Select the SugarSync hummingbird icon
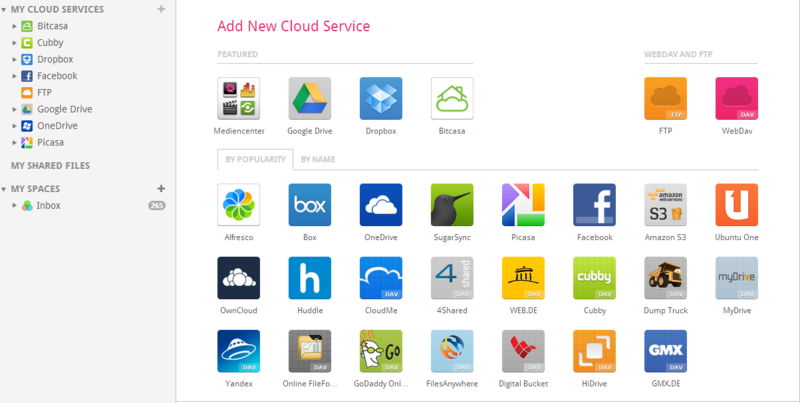Viewport: 800px width, 403px height. (452, 205)
